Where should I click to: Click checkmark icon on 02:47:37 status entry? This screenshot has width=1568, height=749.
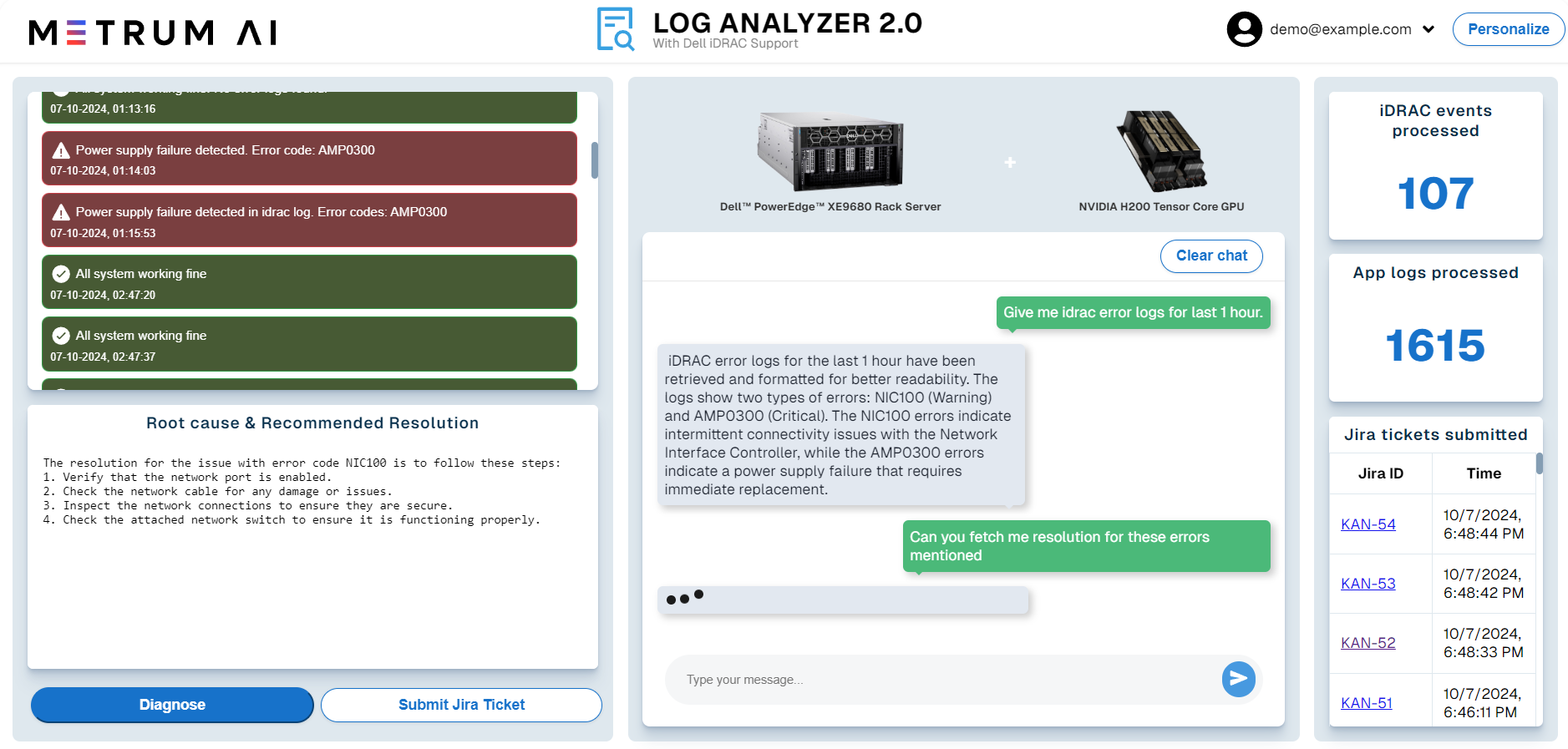(x=61, y=336)
